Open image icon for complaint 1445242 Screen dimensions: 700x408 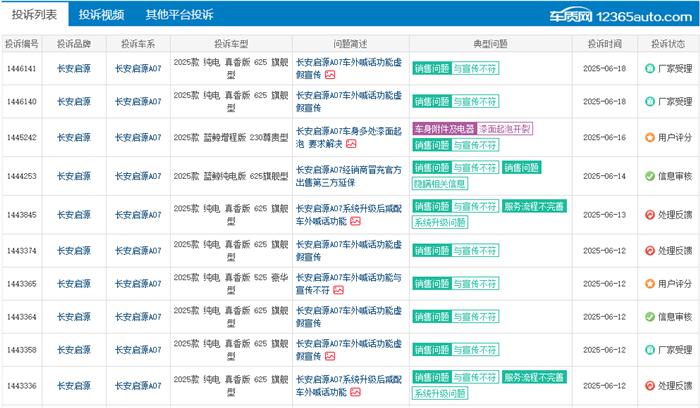(x=351, y=144)
